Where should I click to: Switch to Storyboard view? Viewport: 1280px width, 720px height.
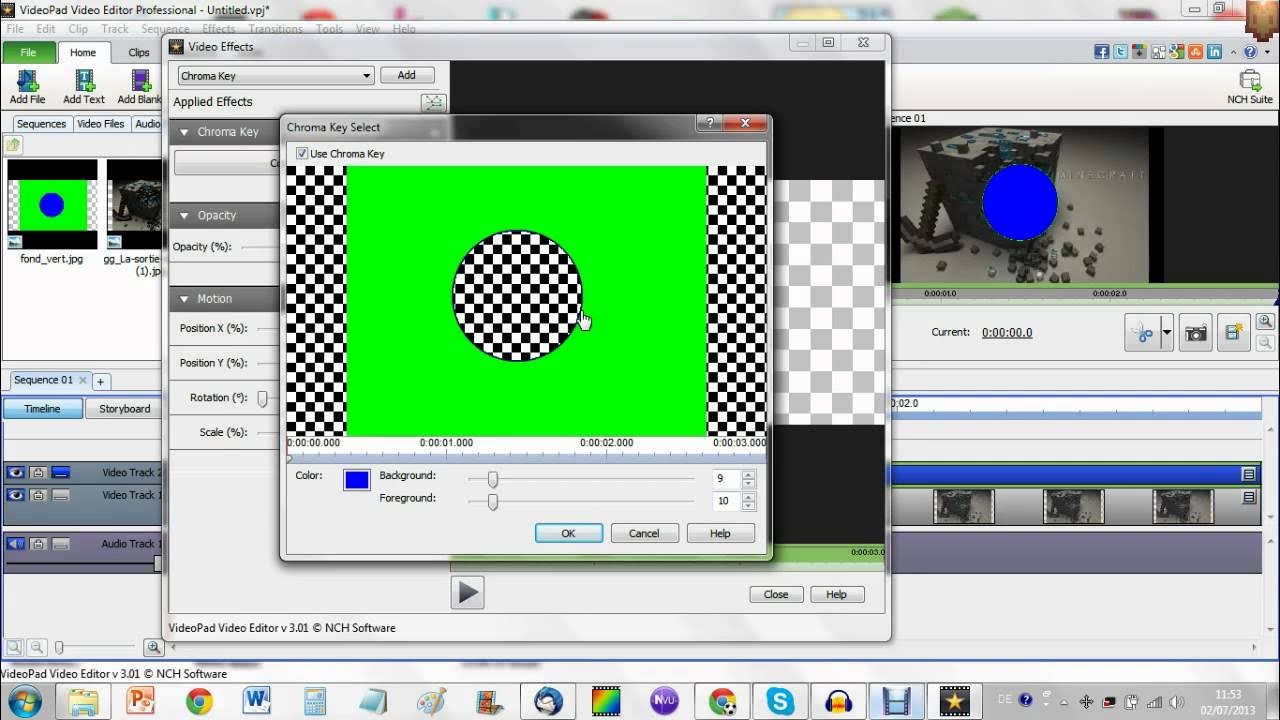tap(125, 409)
